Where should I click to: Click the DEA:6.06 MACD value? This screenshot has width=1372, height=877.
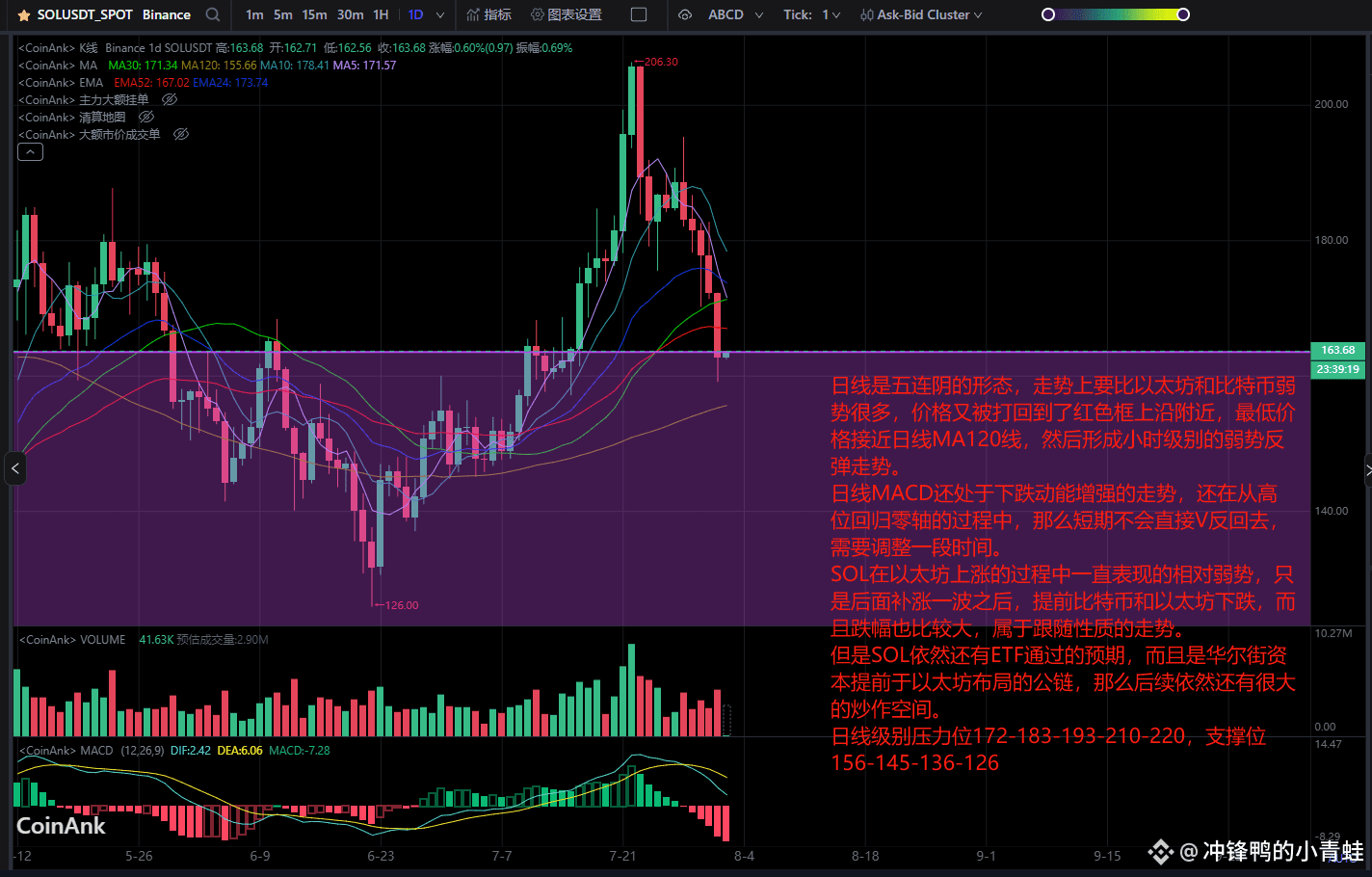240,750
